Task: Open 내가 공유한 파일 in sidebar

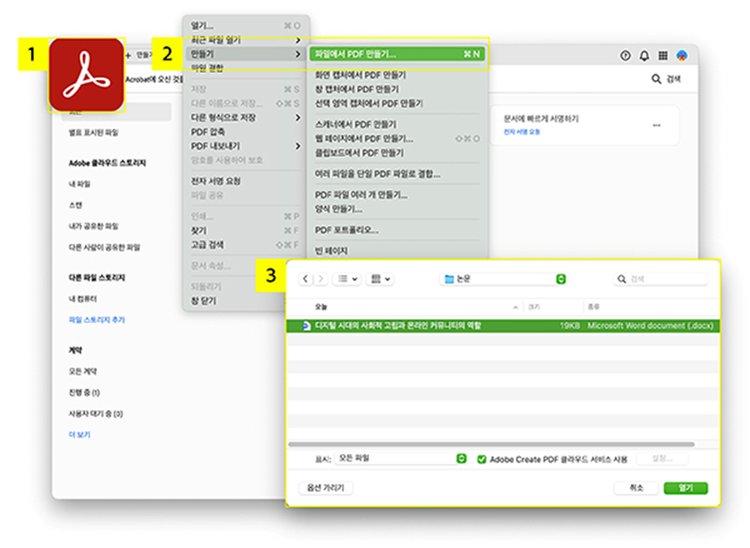Action: coord(93,226)
